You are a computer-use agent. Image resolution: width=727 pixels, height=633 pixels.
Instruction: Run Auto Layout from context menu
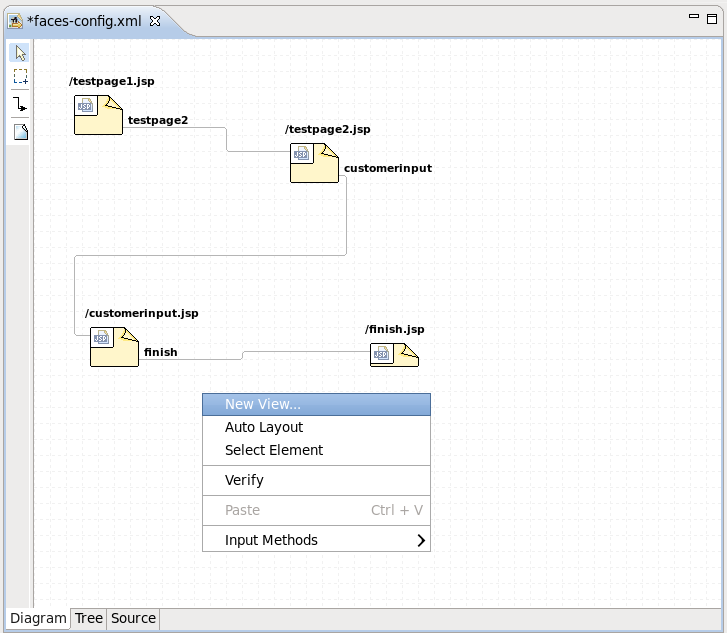point(263,427)
